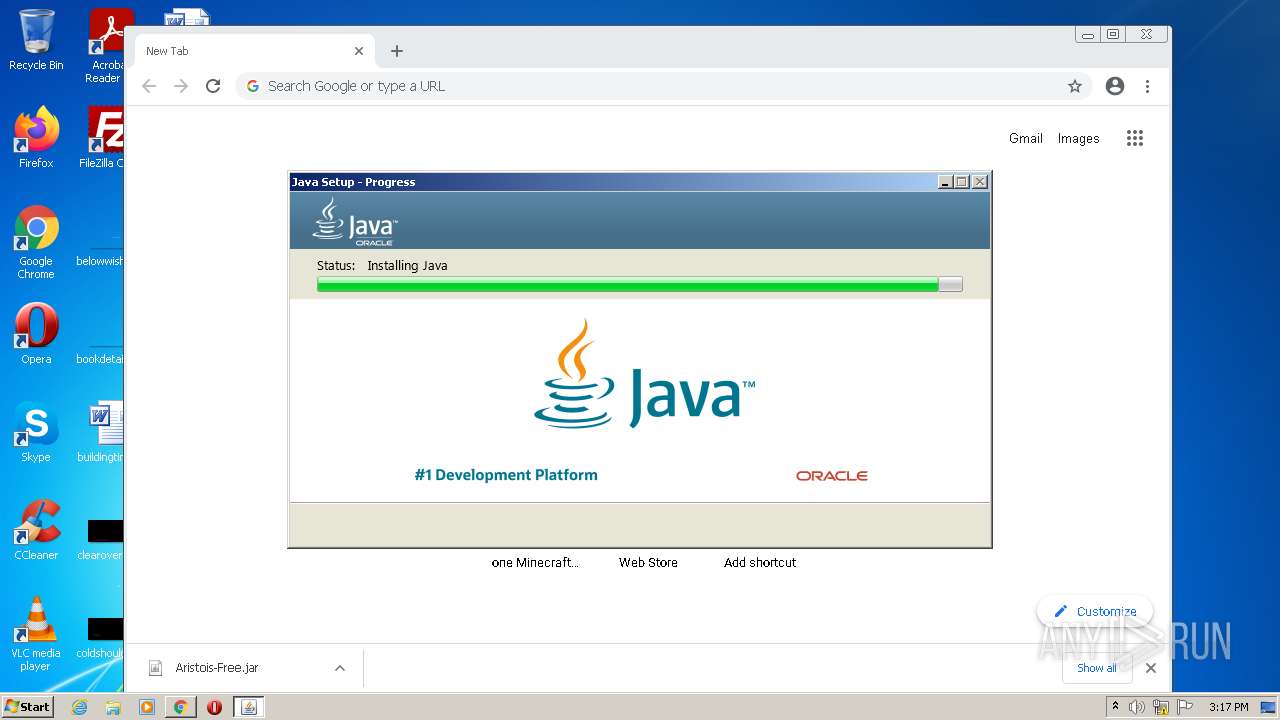Minimize the Chrome window
Screen dimensions: 1280x720
(x=1087, y=34)
